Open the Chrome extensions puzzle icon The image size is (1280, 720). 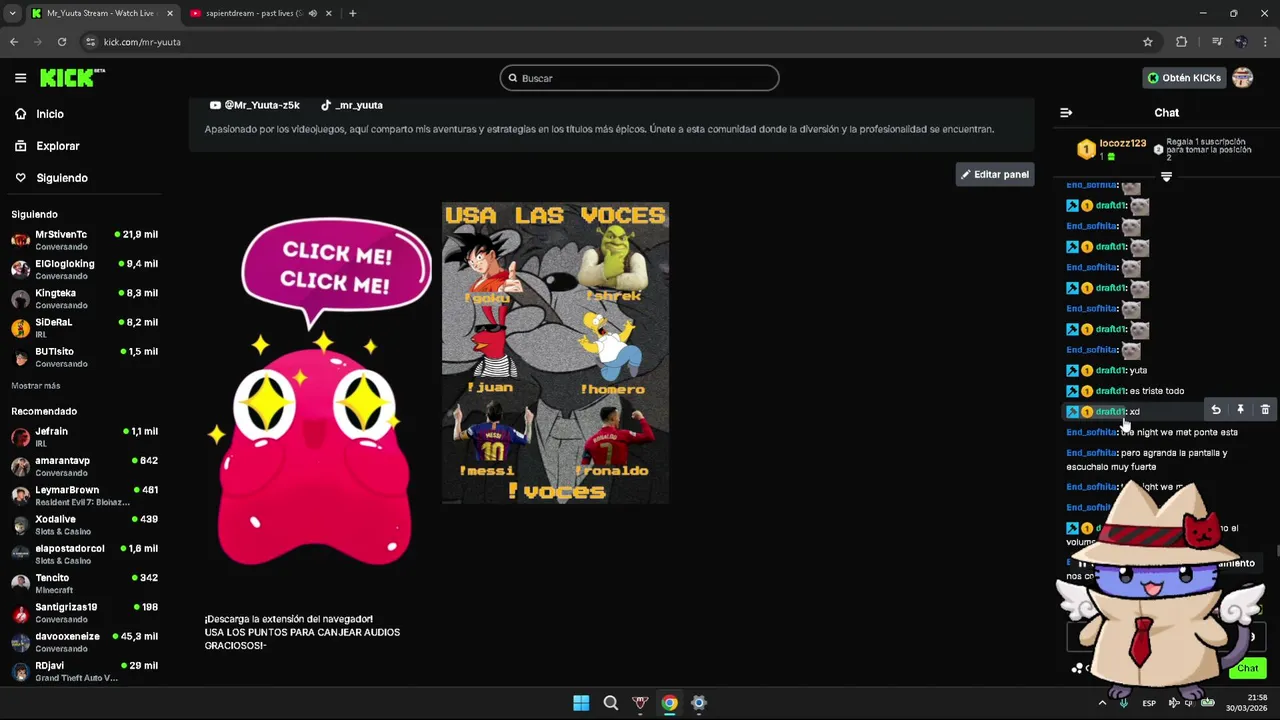[x=1181, y=42]
